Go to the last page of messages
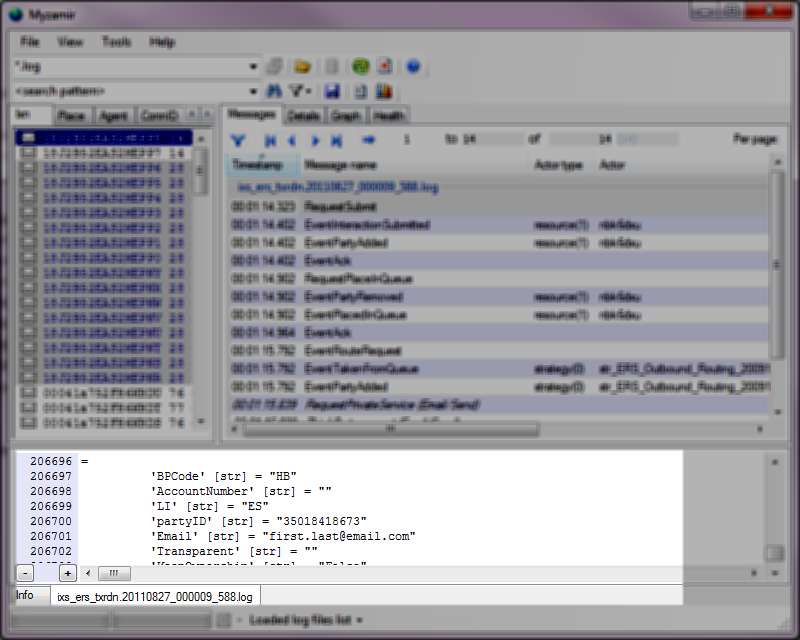The height and width of the screenshot is (640, 800). point(337,140)
